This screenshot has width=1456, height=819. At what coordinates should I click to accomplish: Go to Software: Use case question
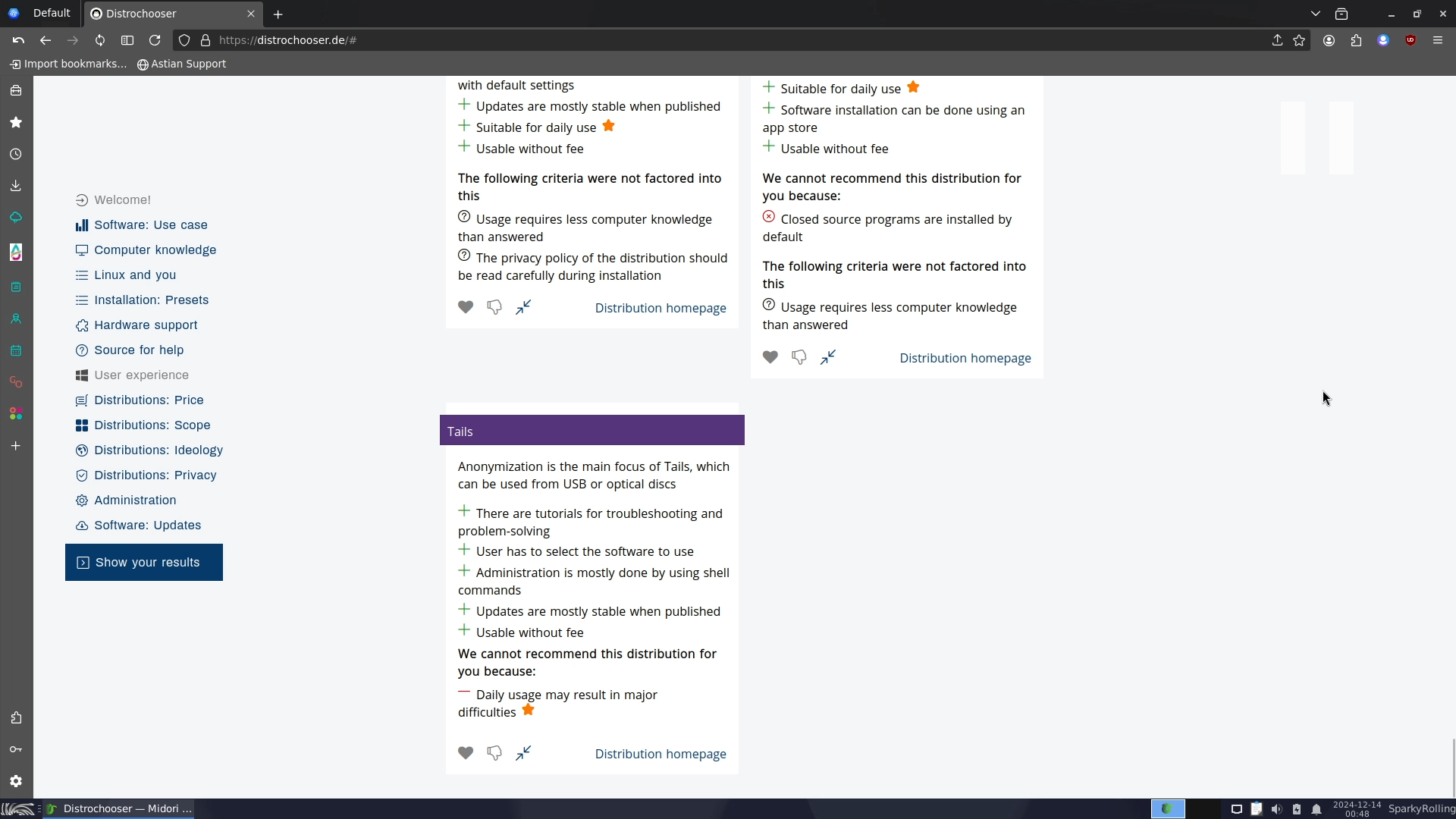point(150,225)
